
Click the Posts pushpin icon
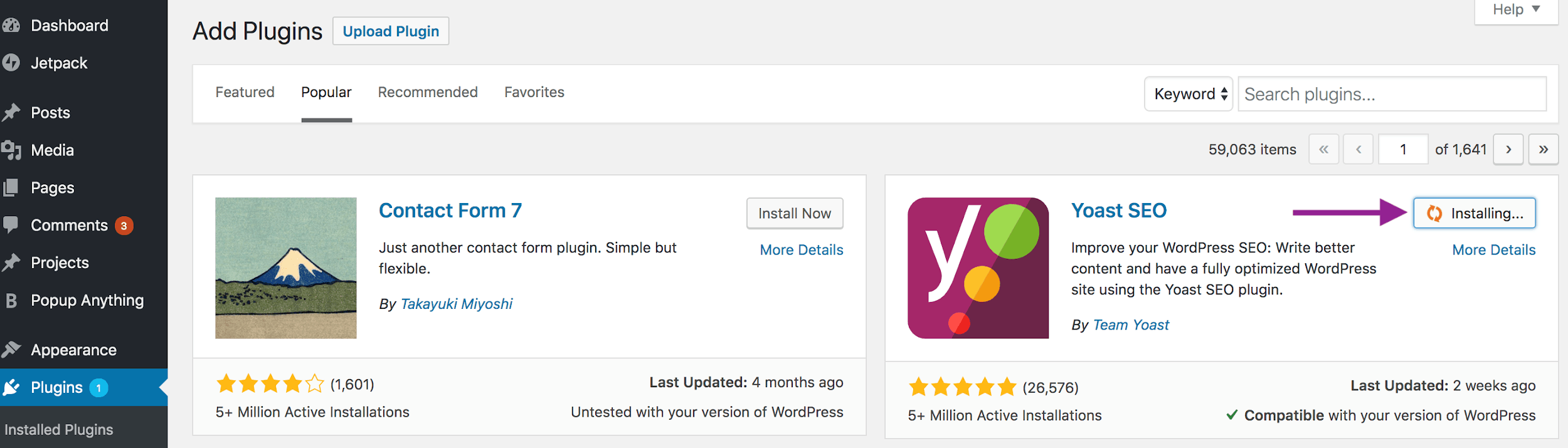tap(11, 113)
